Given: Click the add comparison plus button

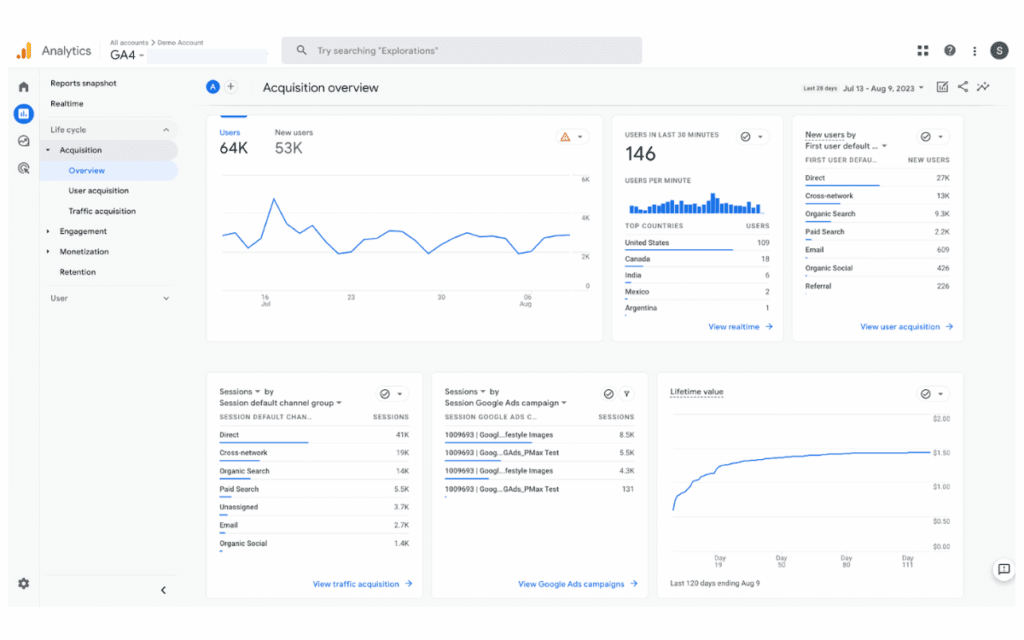Looking at the screenshot, I should pos(231,87).
